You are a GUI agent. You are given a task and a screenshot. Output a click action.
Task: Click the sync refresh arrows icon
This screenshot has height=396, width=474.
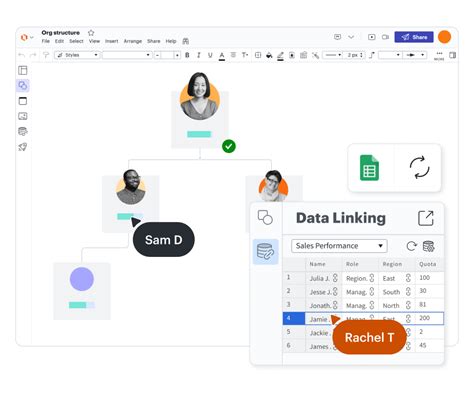tap(419, 167)
